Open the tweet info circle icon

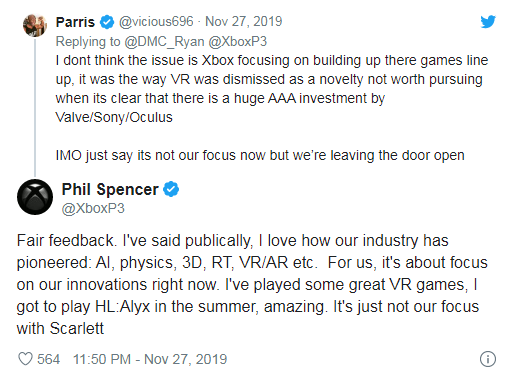(x=488, y=359)
